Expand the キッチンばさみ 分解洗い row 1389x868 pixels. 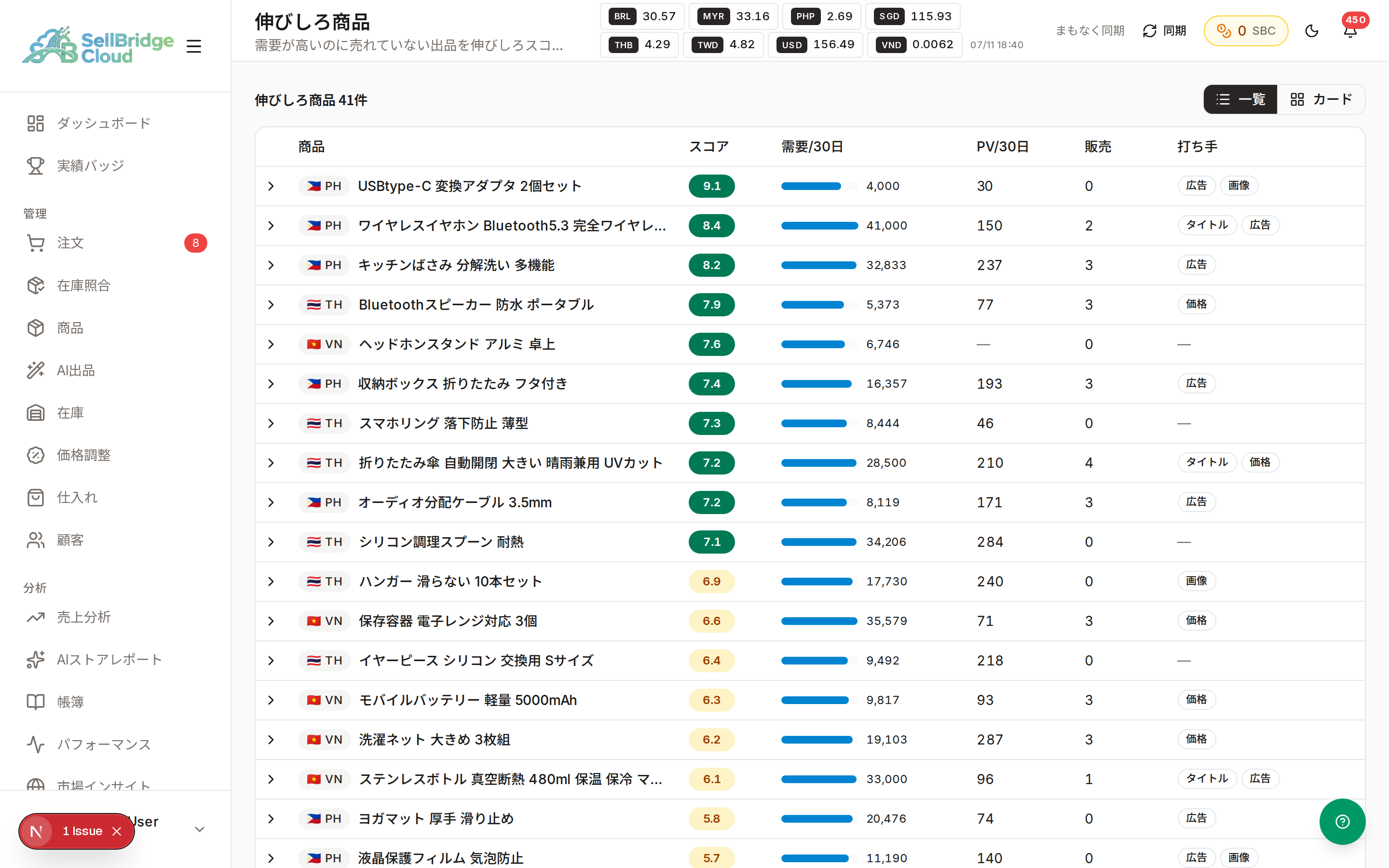(x=271, y=265)
